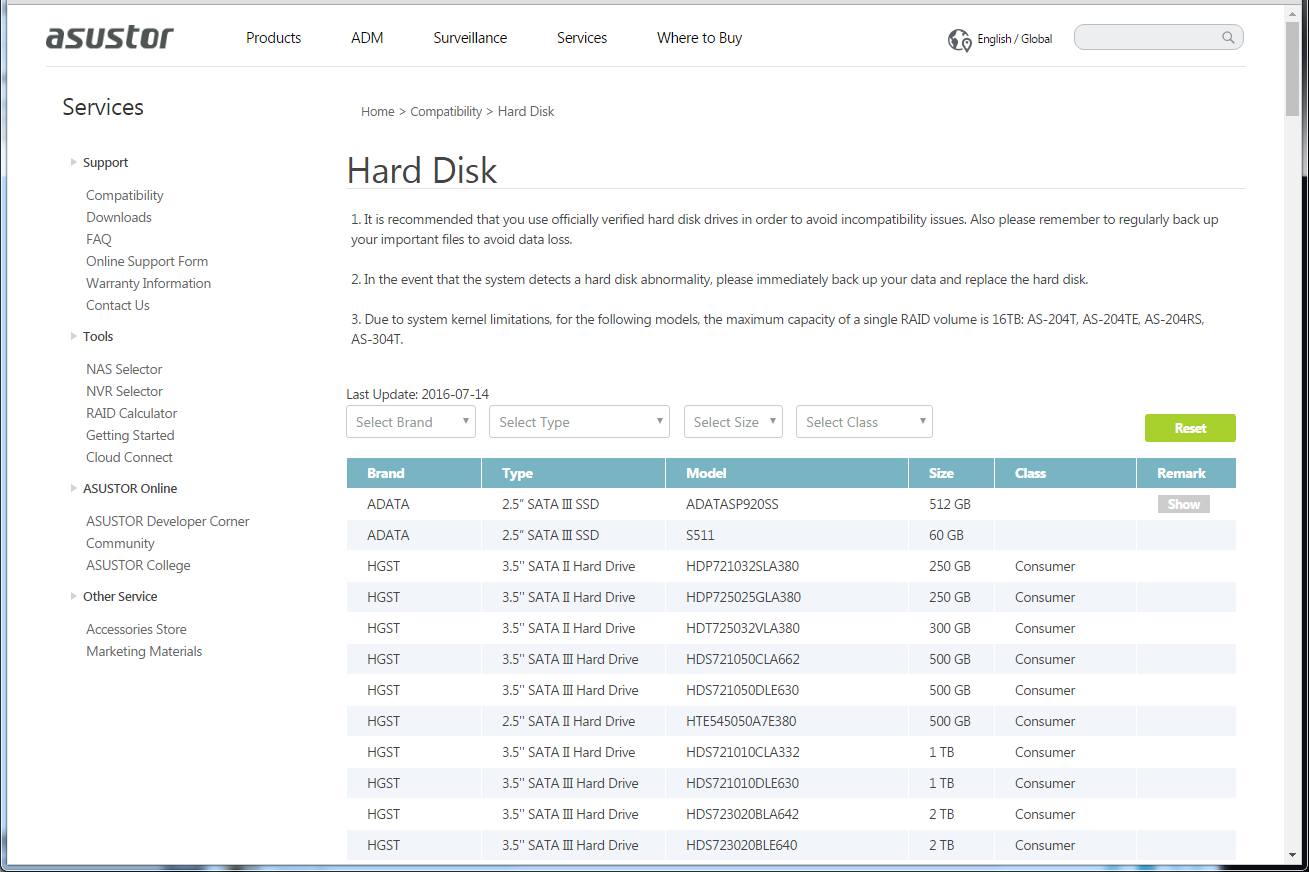Go to Compatibility breadcrumb
Image resolution: width=1309 pixels, height=872 pixels.
tap(446, 112)
